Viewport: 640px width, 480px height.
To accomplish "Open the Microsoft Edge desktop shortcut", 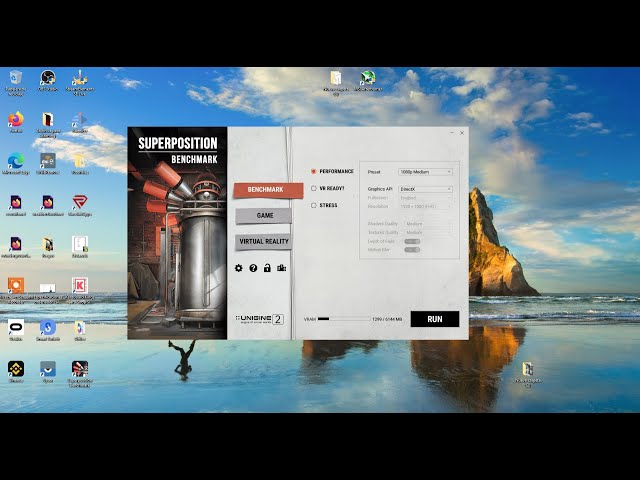I will pos(16,161).
